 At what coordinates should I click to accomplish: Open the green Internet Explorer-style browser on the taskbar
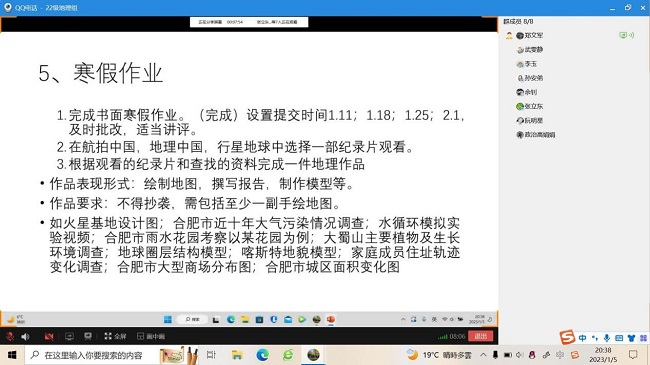coord(288,355)
